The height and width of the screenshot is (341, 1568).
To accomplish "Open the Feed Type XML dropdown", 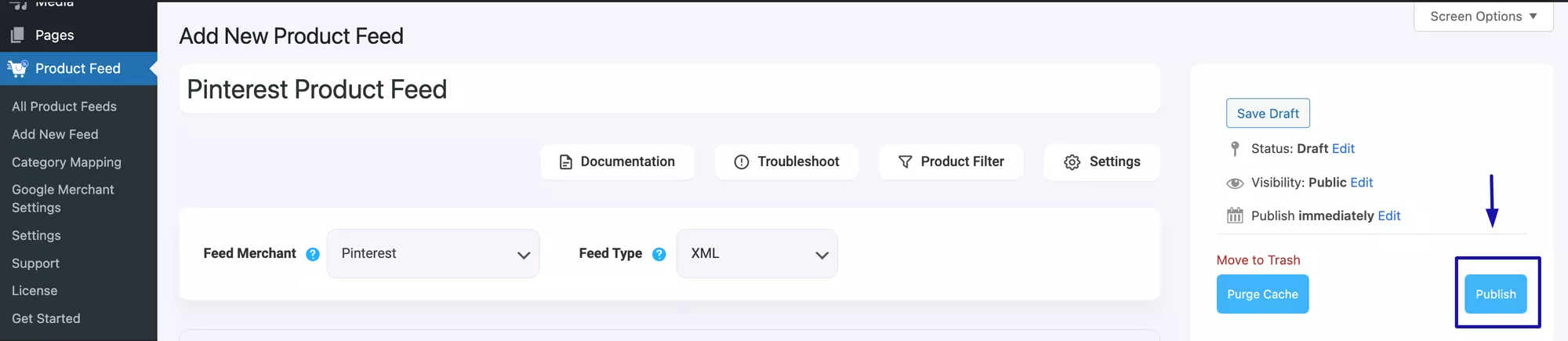I will point(757,253).
